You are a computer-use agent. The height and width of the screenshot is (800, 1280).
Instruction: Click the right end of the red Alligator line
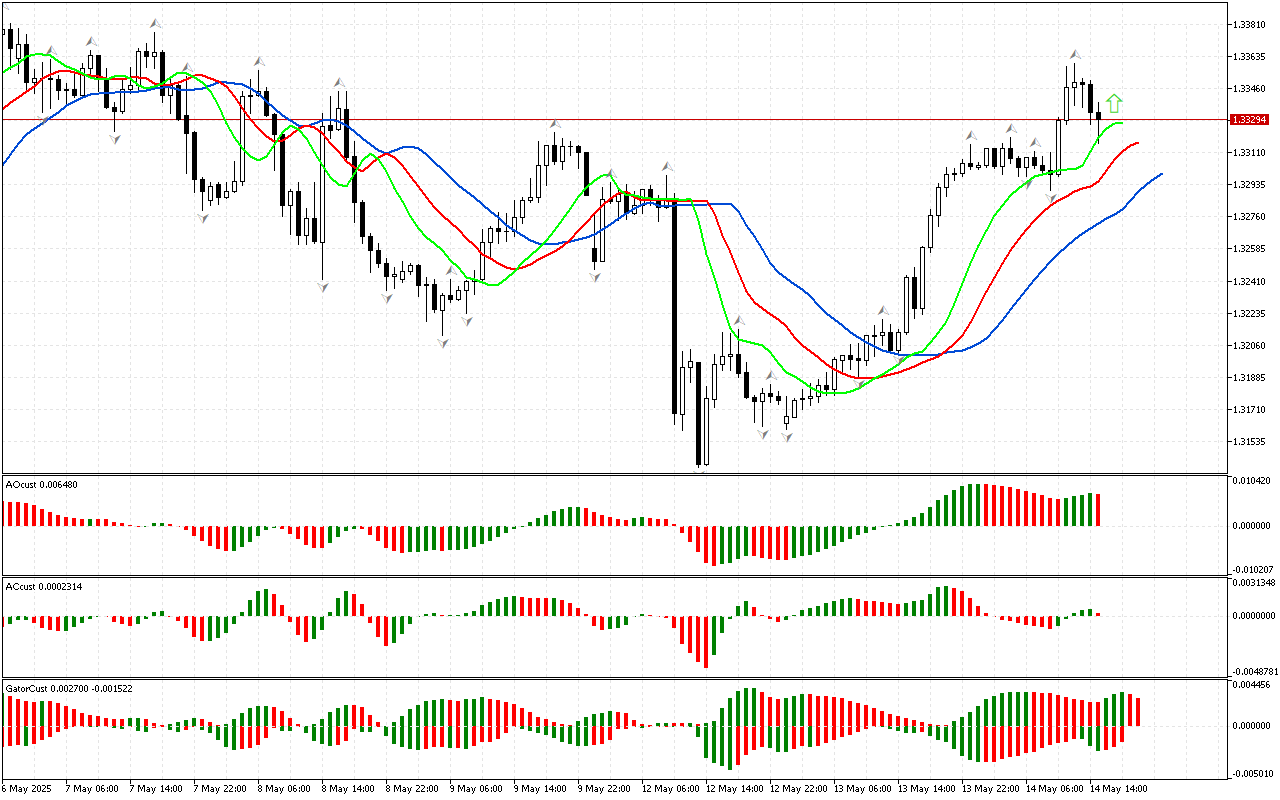click(1137, 143)
